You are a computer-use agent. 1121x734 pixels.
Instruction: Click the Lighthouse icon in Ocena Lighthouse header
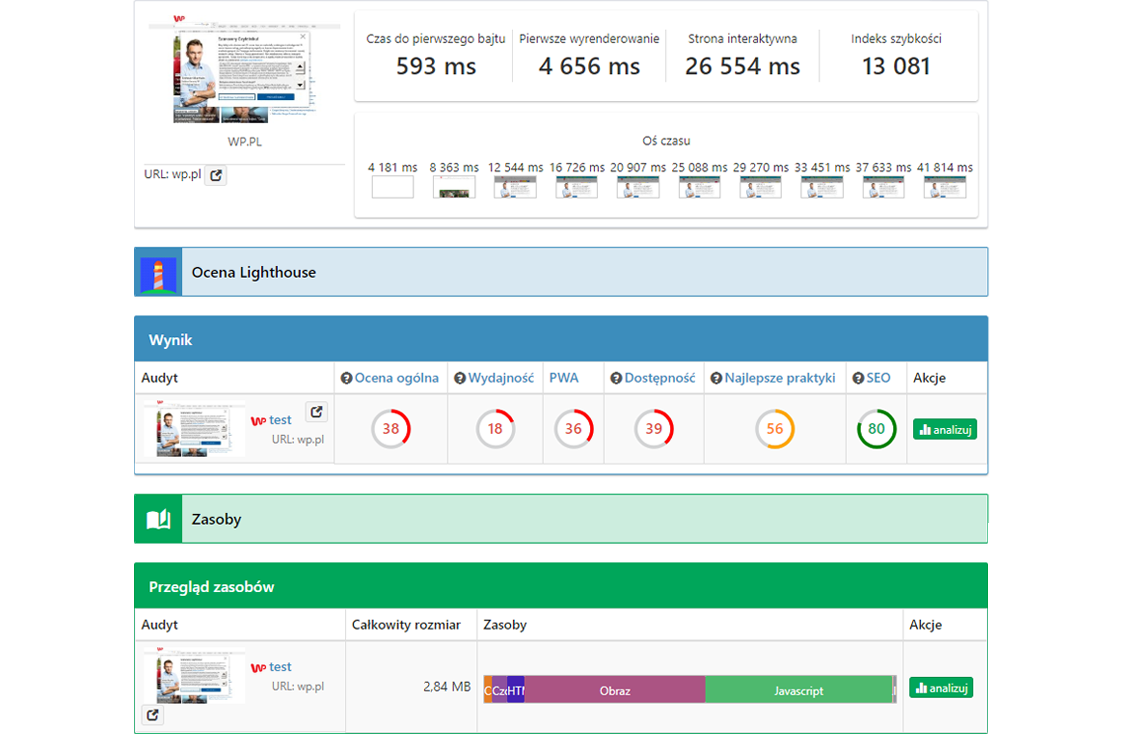pyautogui.click(x=158, y=273)
